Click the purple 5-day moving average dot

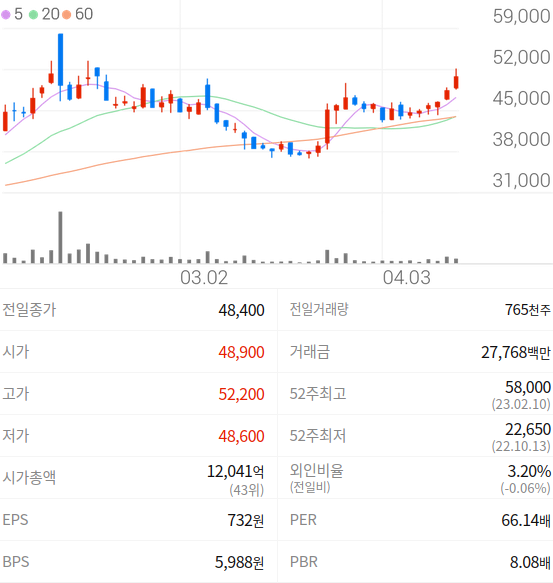[x=6, y=15]
